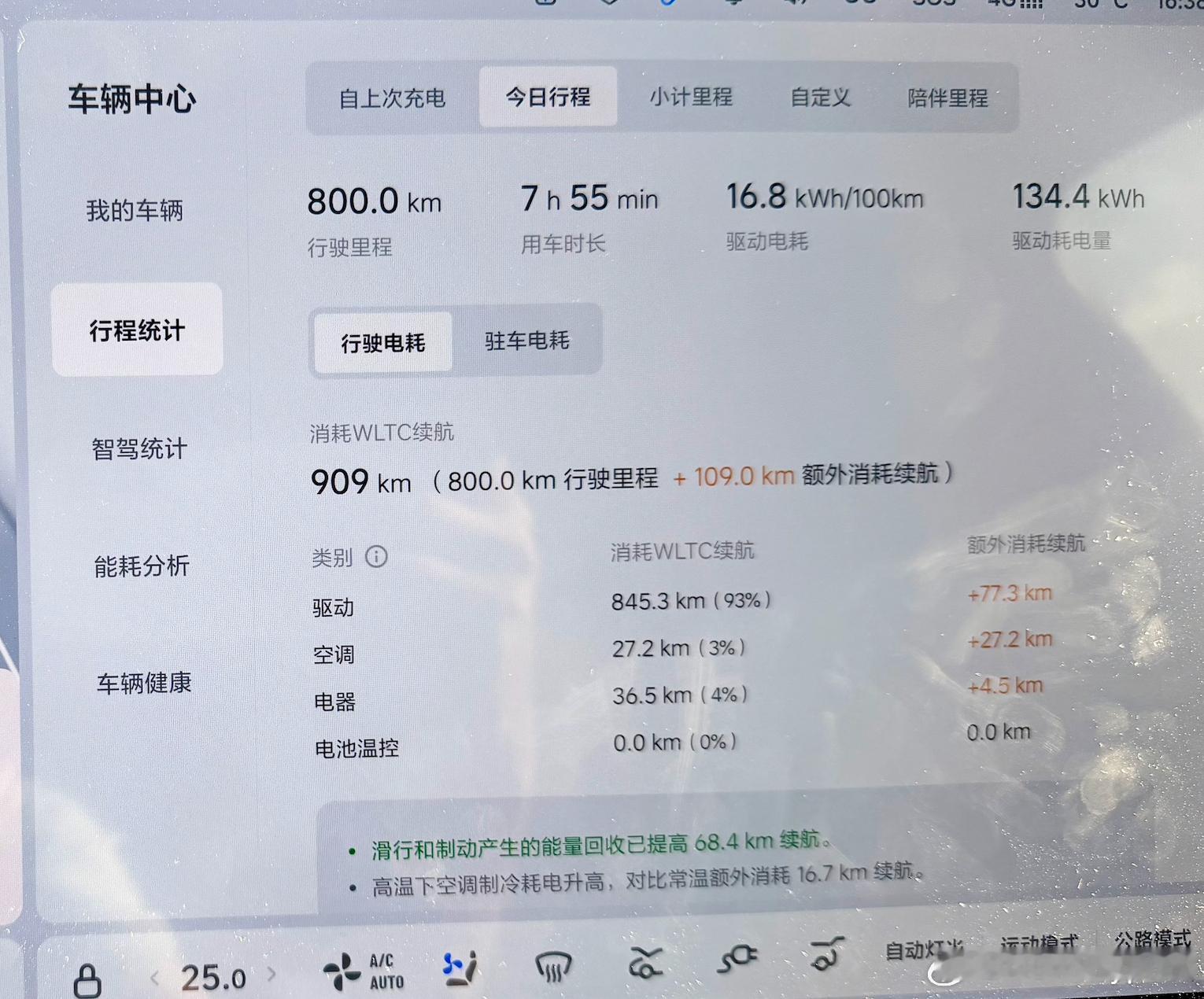Viewport: 1204px width, 999px height.
Task: Tap the door lock icon
Action: coord(87,981)
